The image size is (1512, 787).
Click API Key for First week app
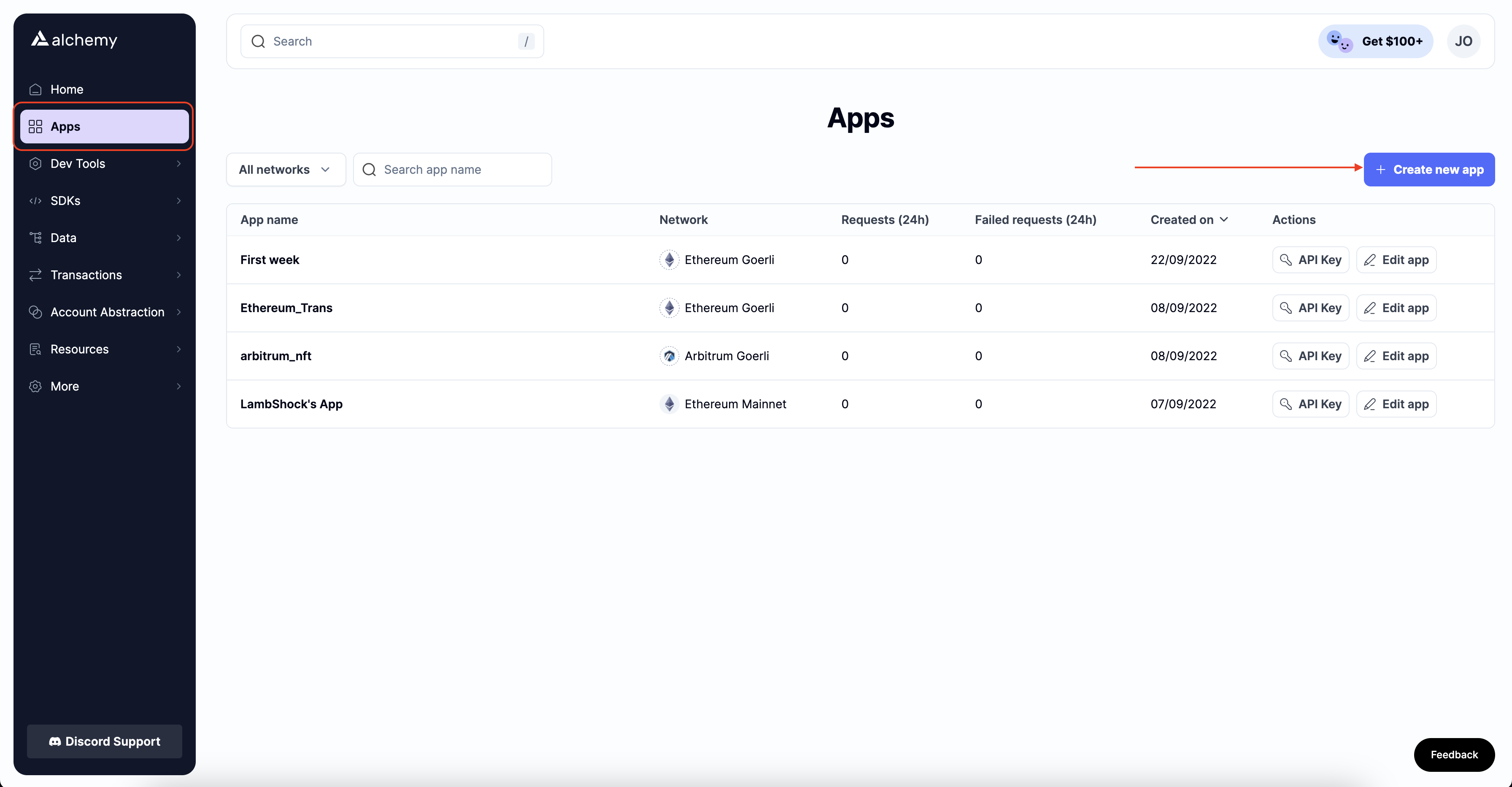pyautogui.click(x=1311, y=260)
